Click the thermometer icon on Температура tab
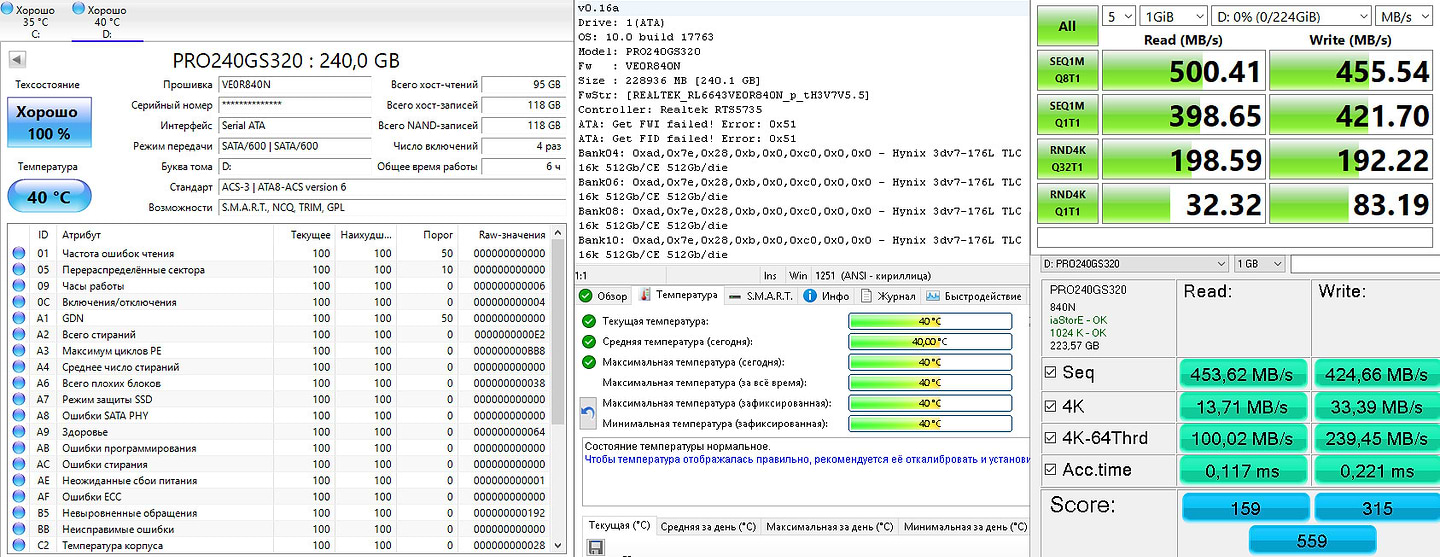Screen dimensions: 1440x557 pos(646,296)
